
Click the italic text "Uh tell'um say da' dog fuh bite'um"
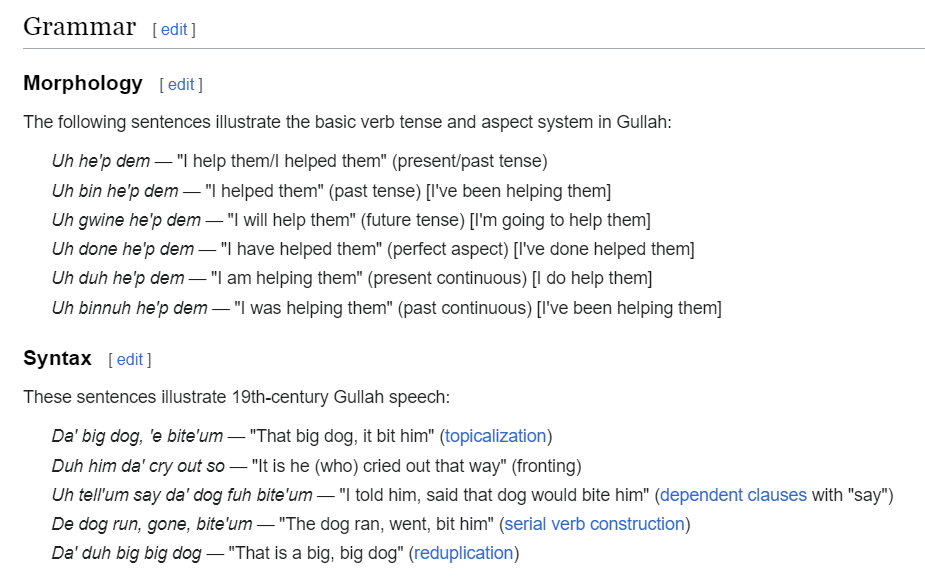pos(183,494)
